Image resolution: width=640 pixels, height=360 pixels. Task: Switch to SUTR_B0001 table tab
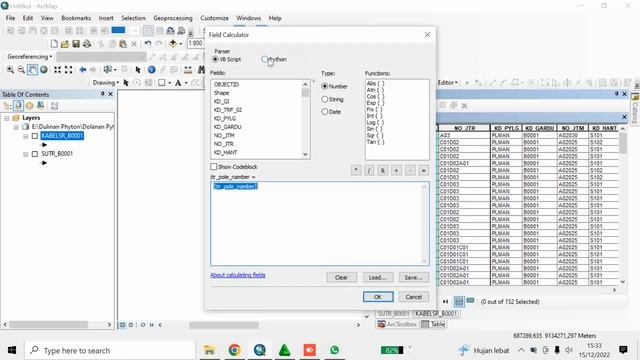coord(393,313)
